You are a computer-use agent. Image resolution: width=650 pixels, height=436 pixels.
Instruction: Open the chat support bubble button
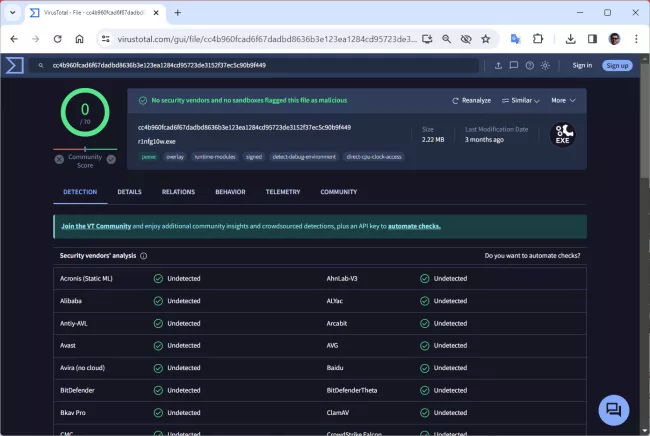[x=614, y=410]
